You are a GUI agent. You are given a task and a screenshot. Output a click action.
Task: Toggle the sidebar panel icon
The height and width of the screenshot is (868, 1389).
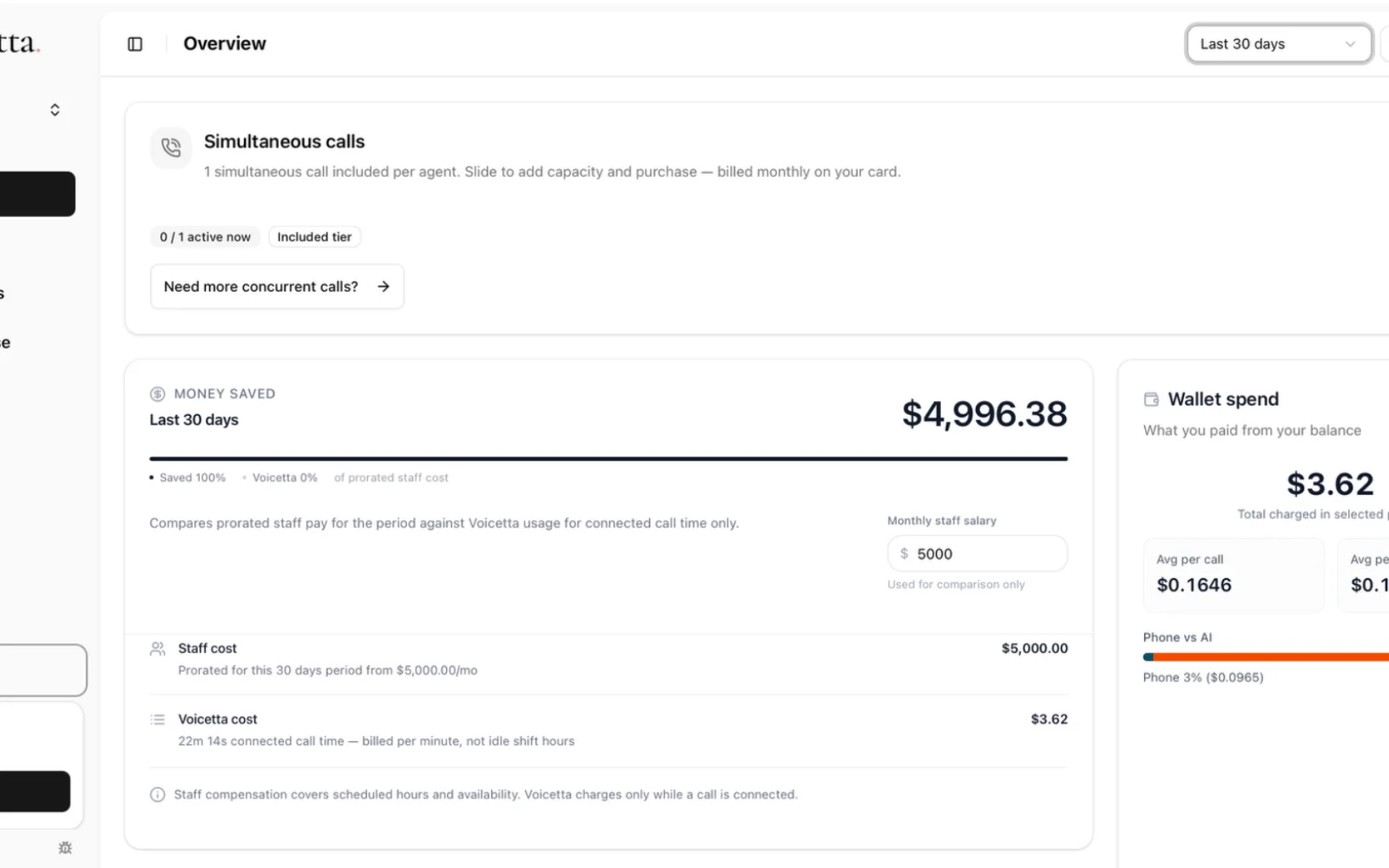(x=135, y=44)
